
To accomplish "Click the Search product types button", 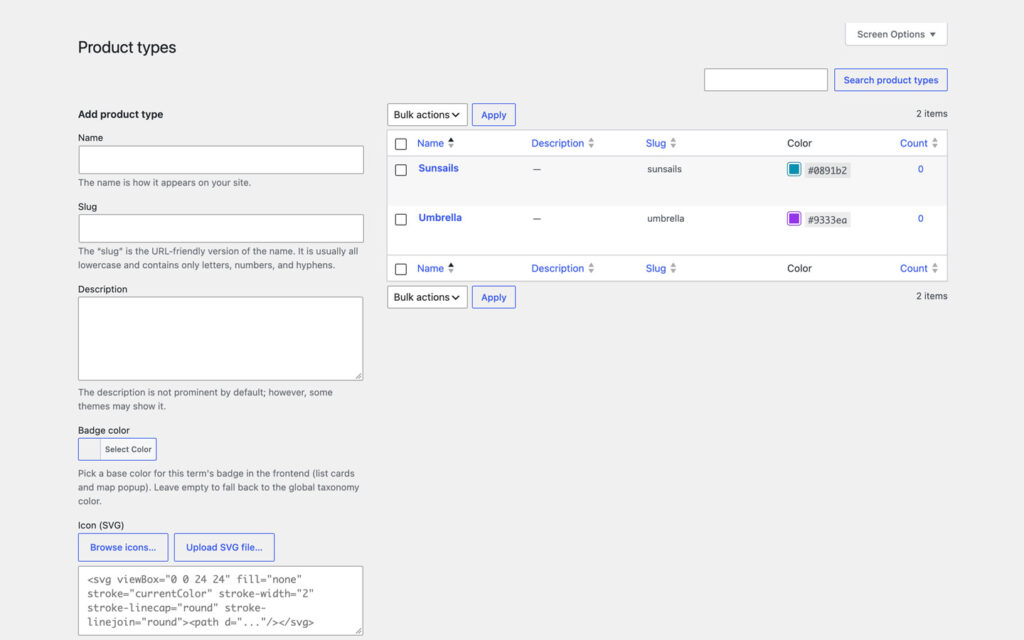I will 890,80.
